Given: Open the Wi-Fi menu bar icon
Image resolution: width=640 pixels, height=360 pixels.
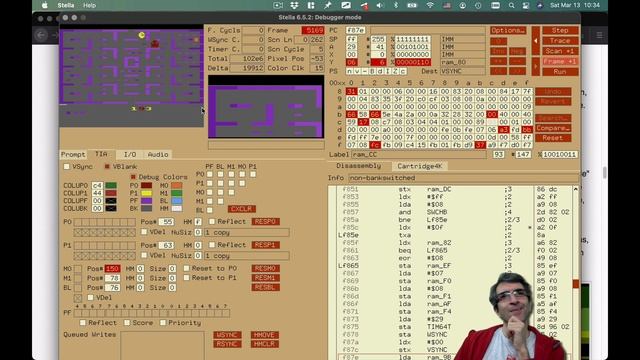Looking at the screenshot, I should click(430, 5).
